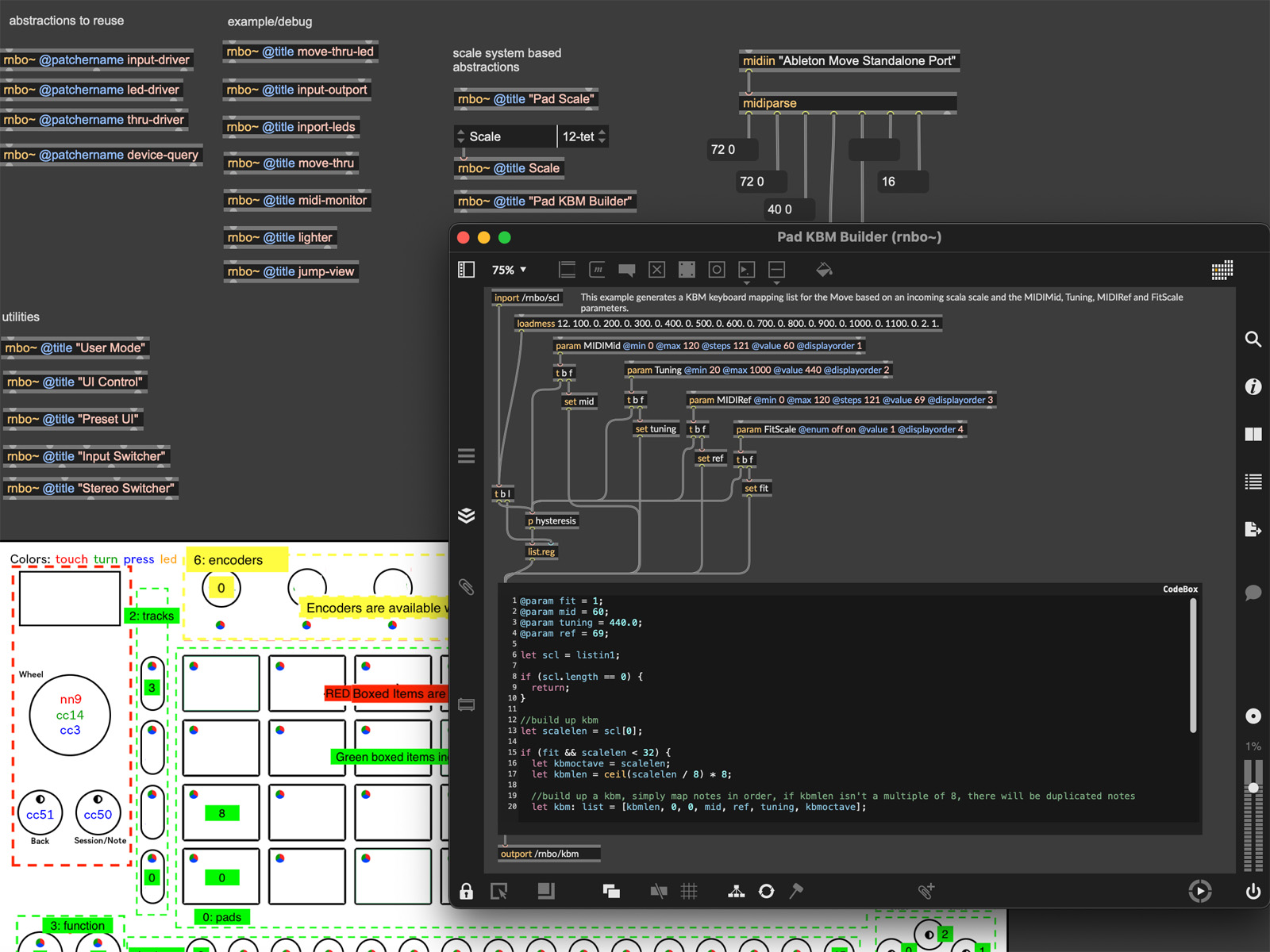Open the reference book icon in sidebar
Viewport: 1270px width, 952px height.
(x=1253, y=434)
